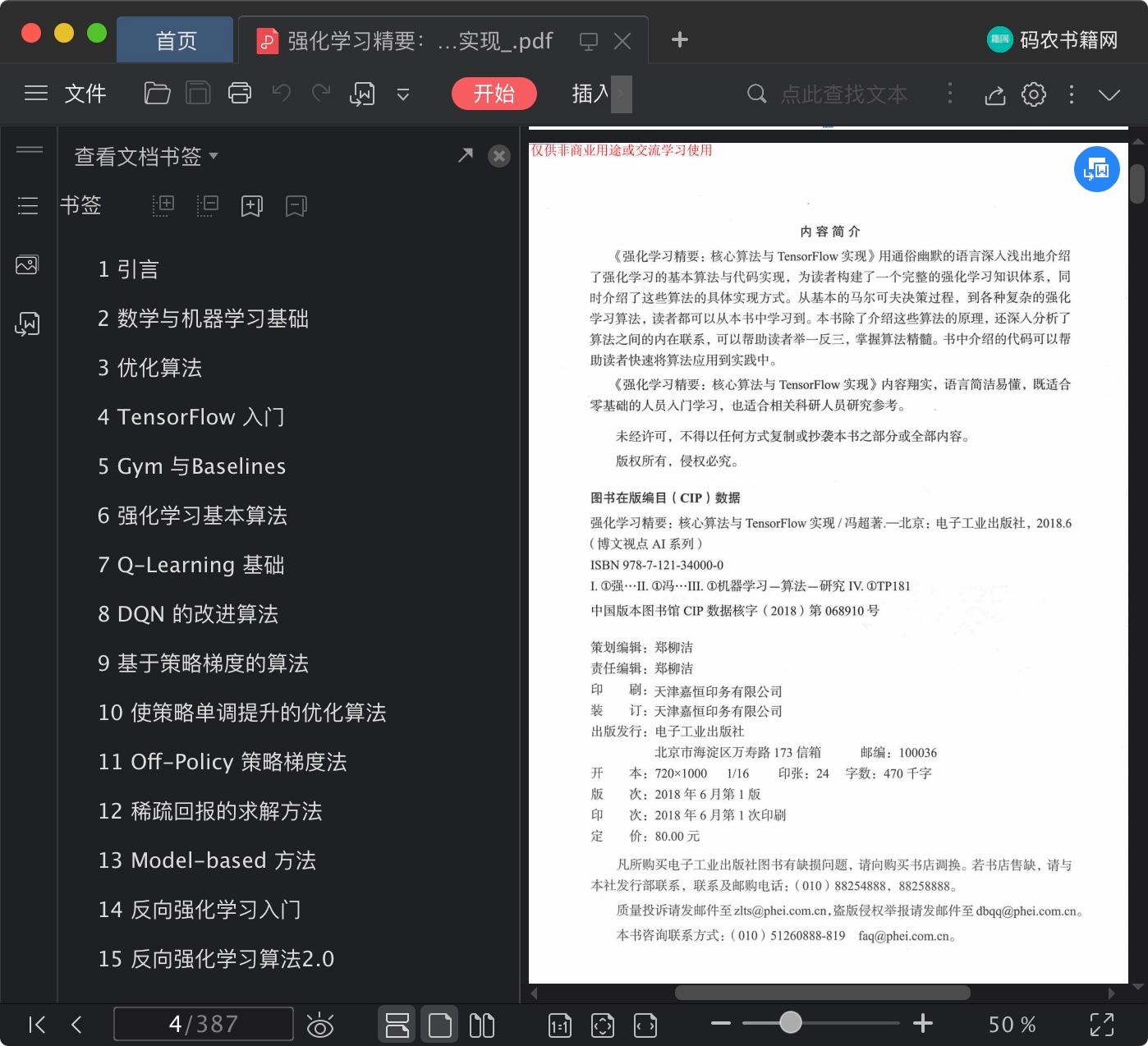The height and width of the screenshot is (1046, 1148).
Task: Open bookmark 10 使策略单调提升的优化算法
Action: [242, 713]
